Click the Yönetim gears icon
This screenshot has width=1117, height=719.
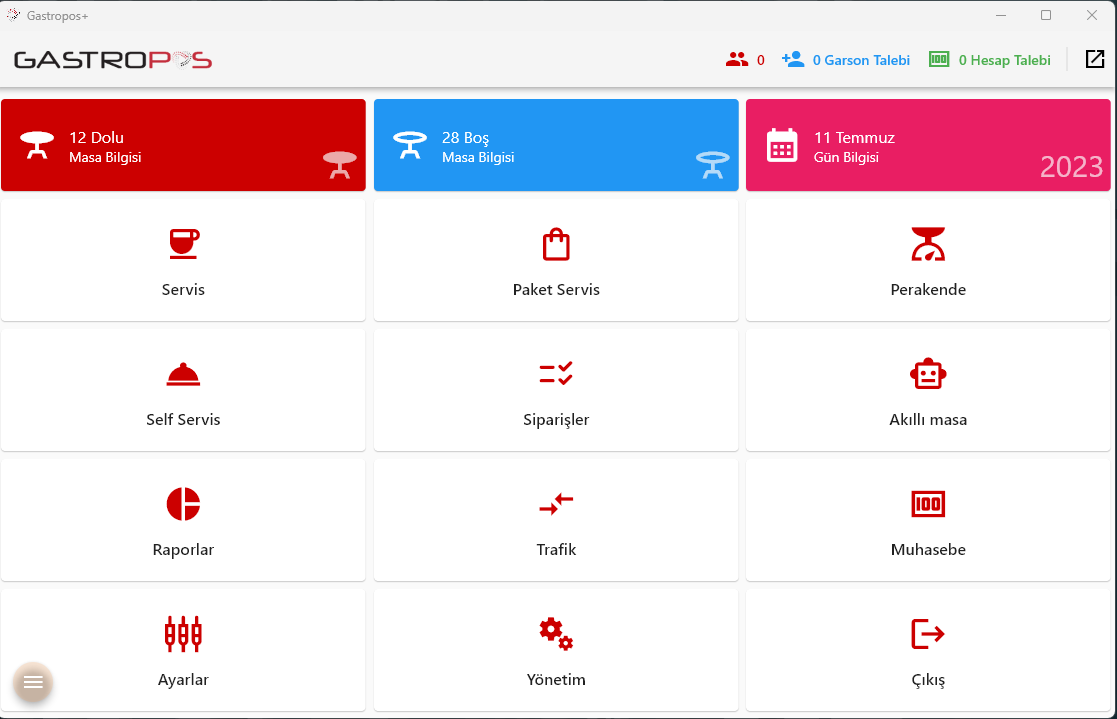pyautogui.click(x=556, y=634)
